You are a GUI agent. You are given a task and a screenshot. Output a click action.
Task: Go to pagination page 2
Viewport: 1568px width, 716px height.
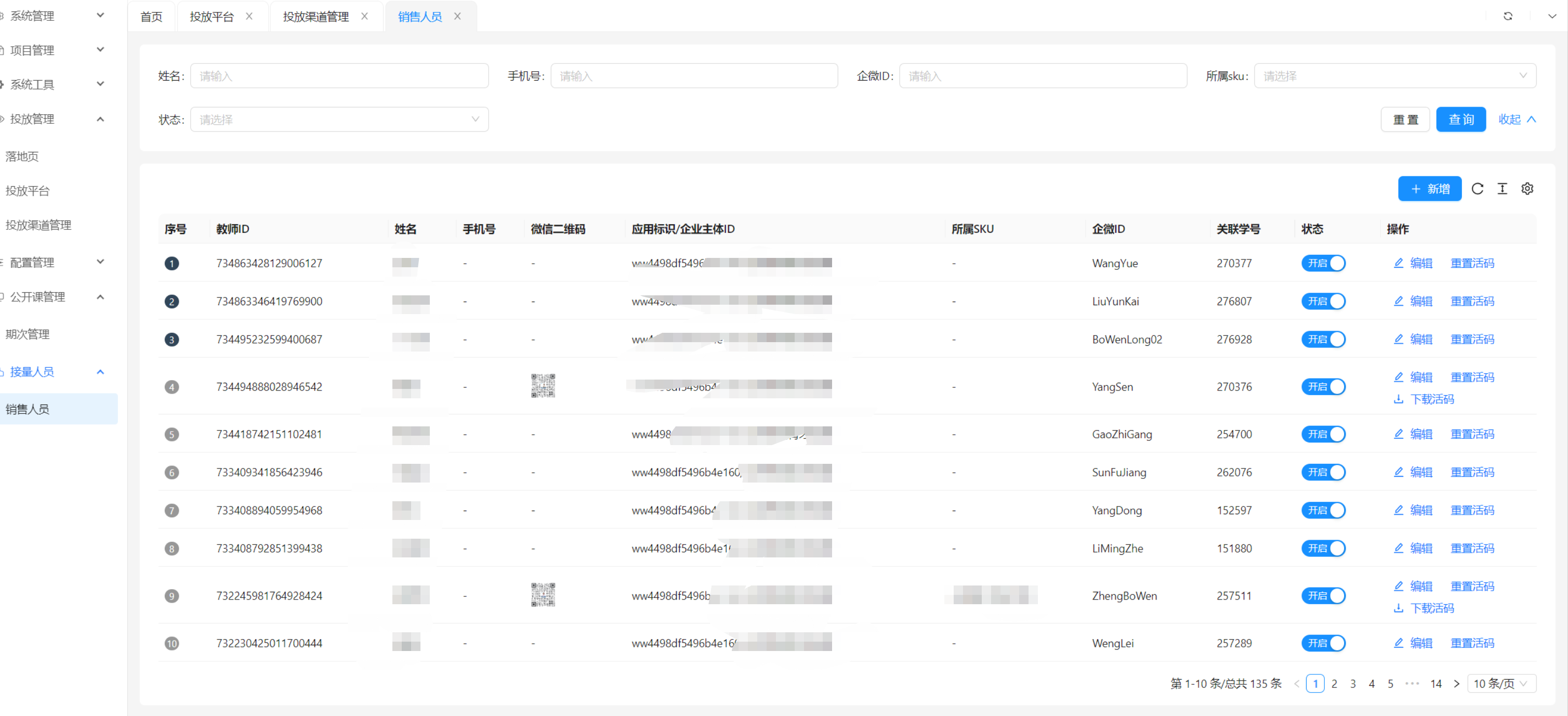[x=1334, y=684]
